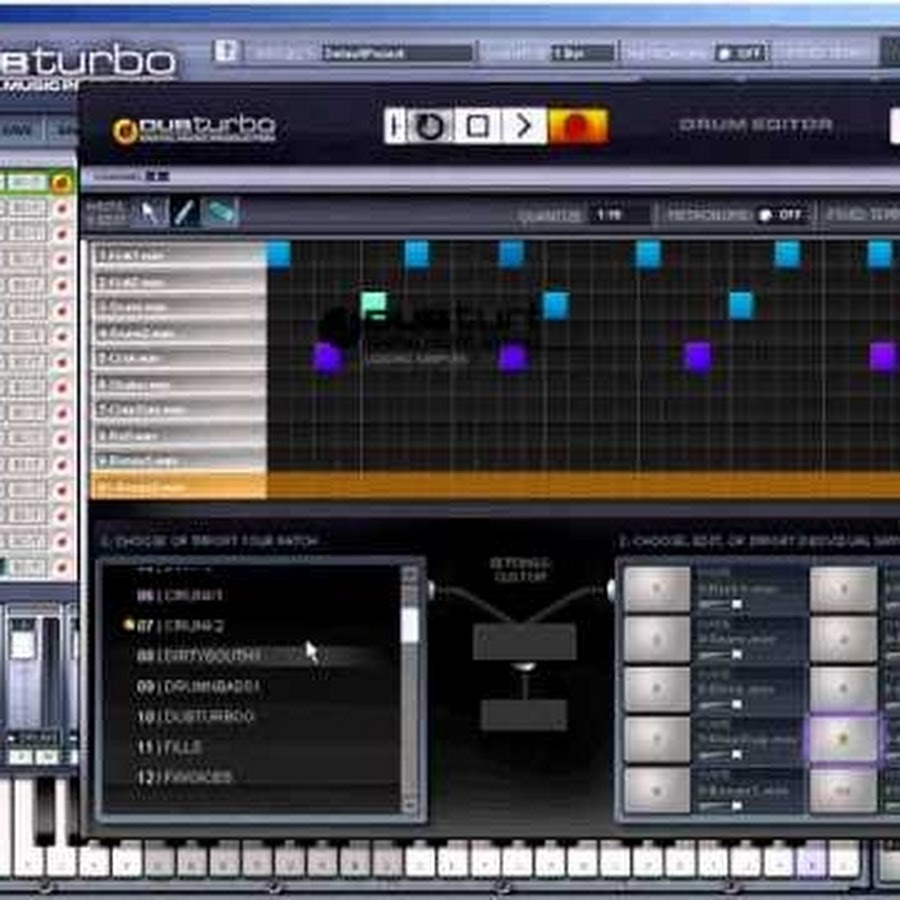Click the Record button in the drum editor
Image resolution: width=900 pixels, height=900 pixels.
coord(578,126)
